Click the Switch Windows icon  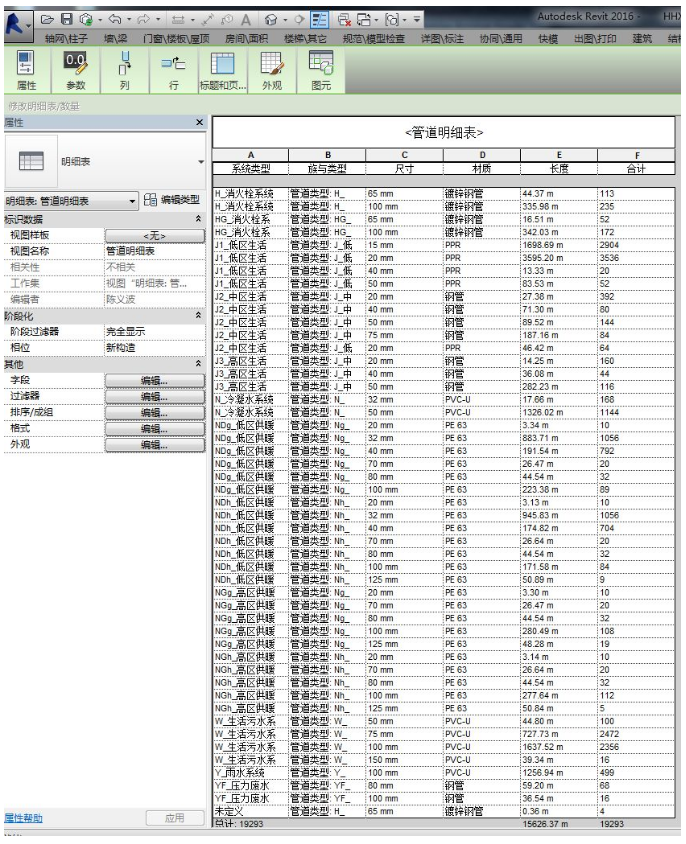tap(363, 20)
